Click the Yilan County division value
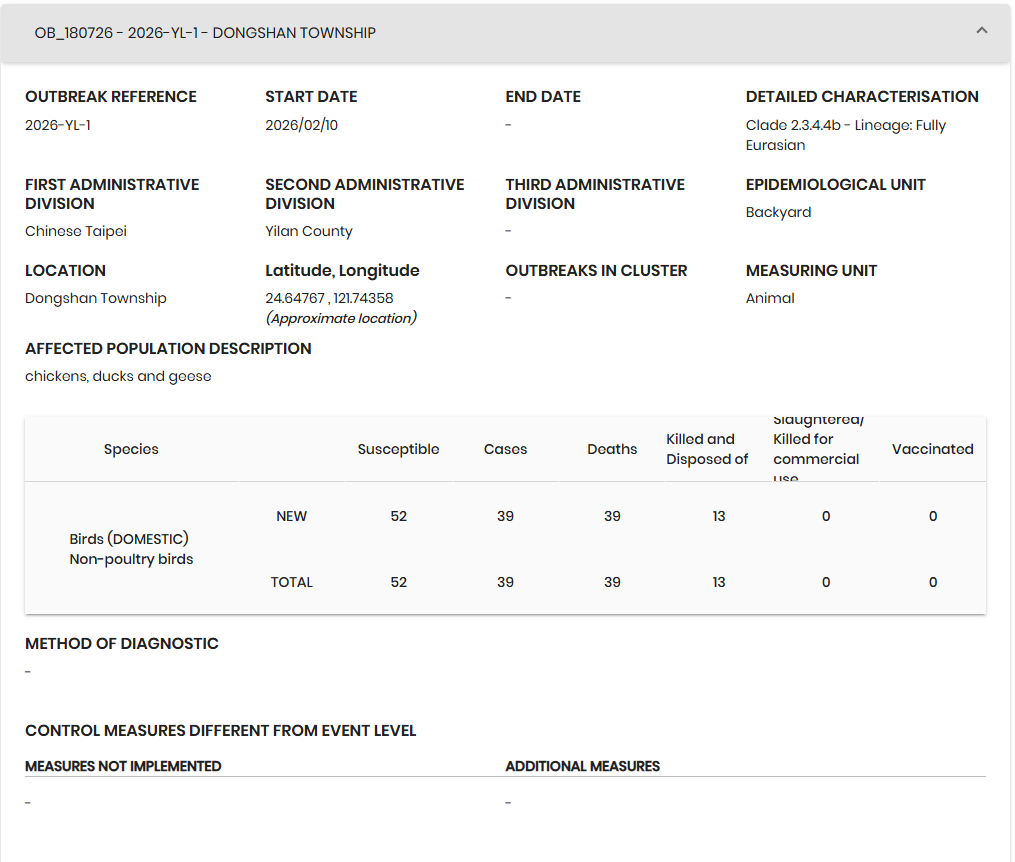The height and width of the screenshot is (862, 1015). pyautogui.click(x=308, y=231)
